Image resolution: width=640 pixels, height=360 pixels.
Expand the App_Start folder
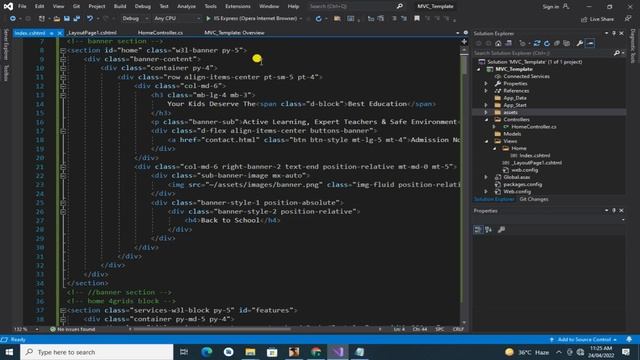coord(486,105)
